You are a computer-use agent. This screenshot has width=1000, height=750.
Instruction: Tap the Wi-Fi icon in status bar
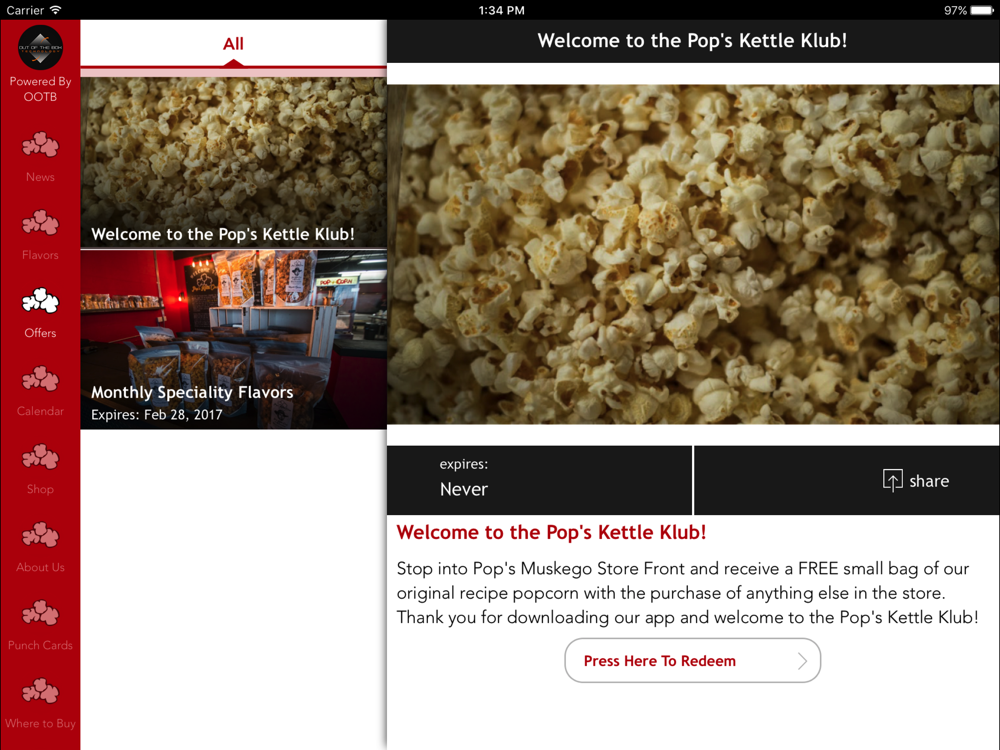click(x=55, y=10)
